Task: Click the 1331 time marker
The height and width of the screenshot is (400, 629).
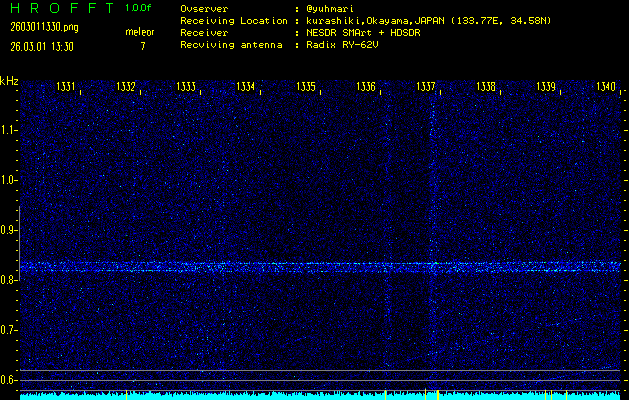Action: (x=67, y=87)
